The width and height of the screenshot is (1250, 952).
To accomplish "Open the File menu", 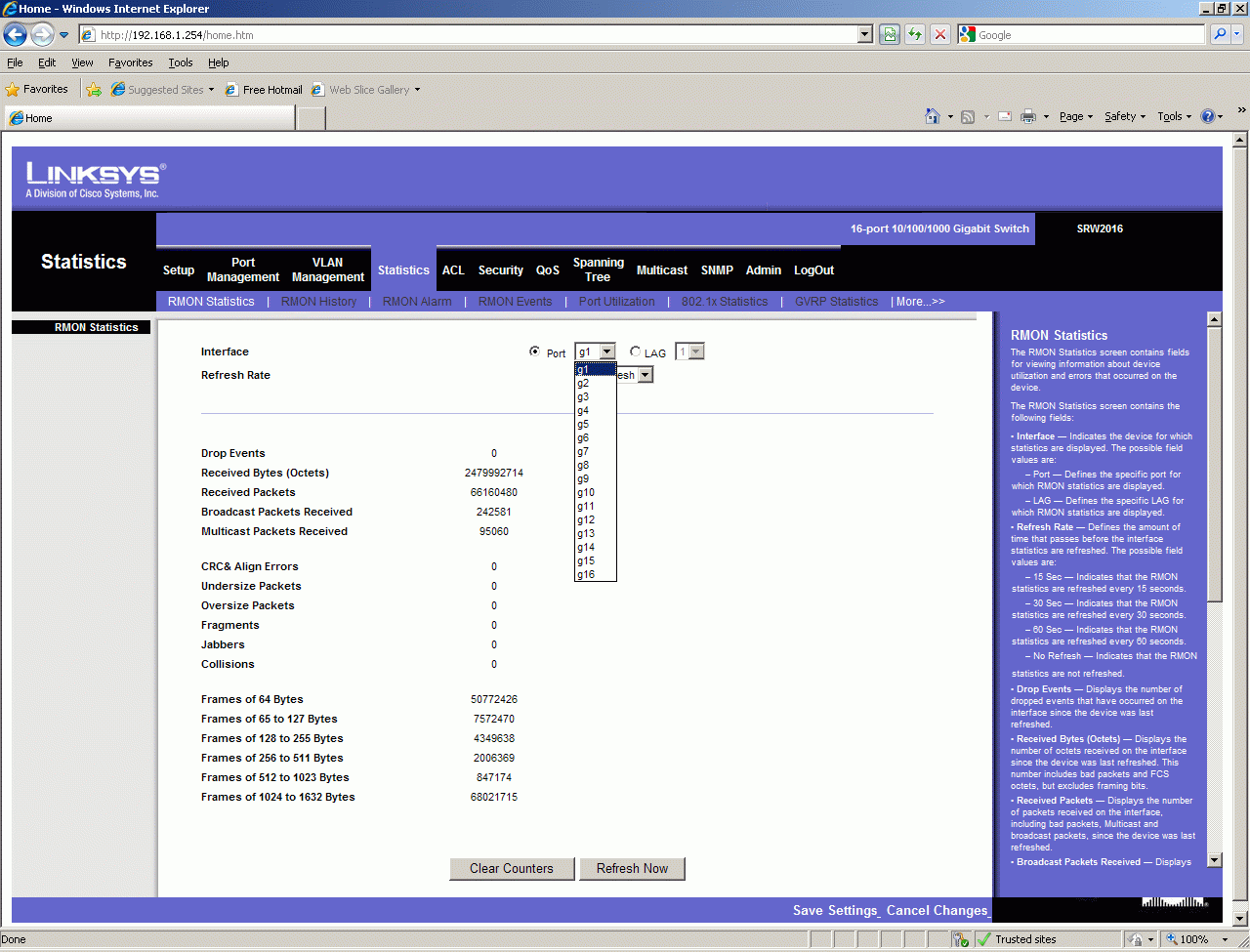I will [15, 62].
